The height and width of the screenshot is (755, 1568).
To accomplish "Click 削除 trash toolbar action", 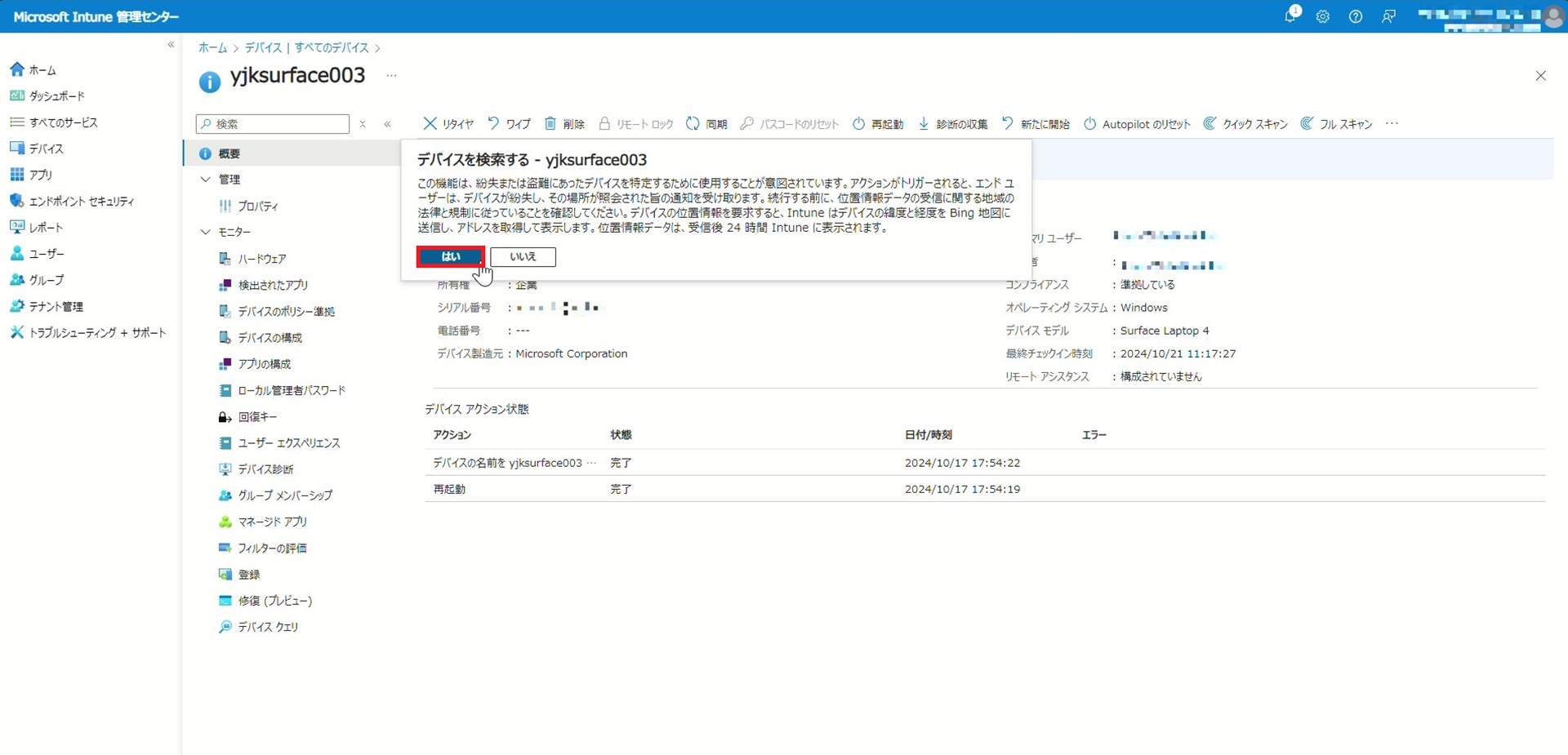I will [x=564, y=124].
